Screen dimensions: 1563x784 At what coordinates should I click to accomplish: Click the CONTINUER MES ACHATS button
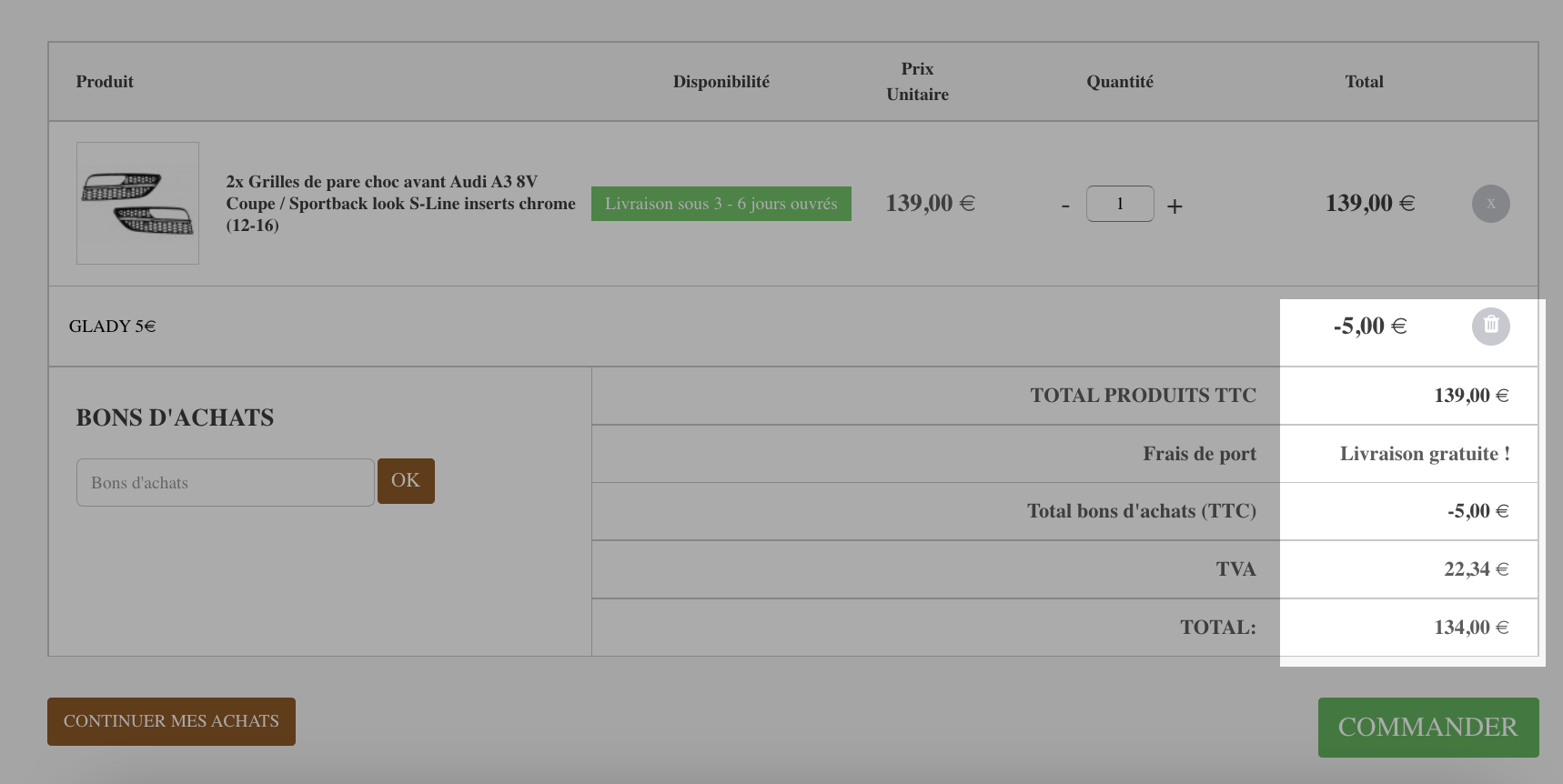pos(171,721)
